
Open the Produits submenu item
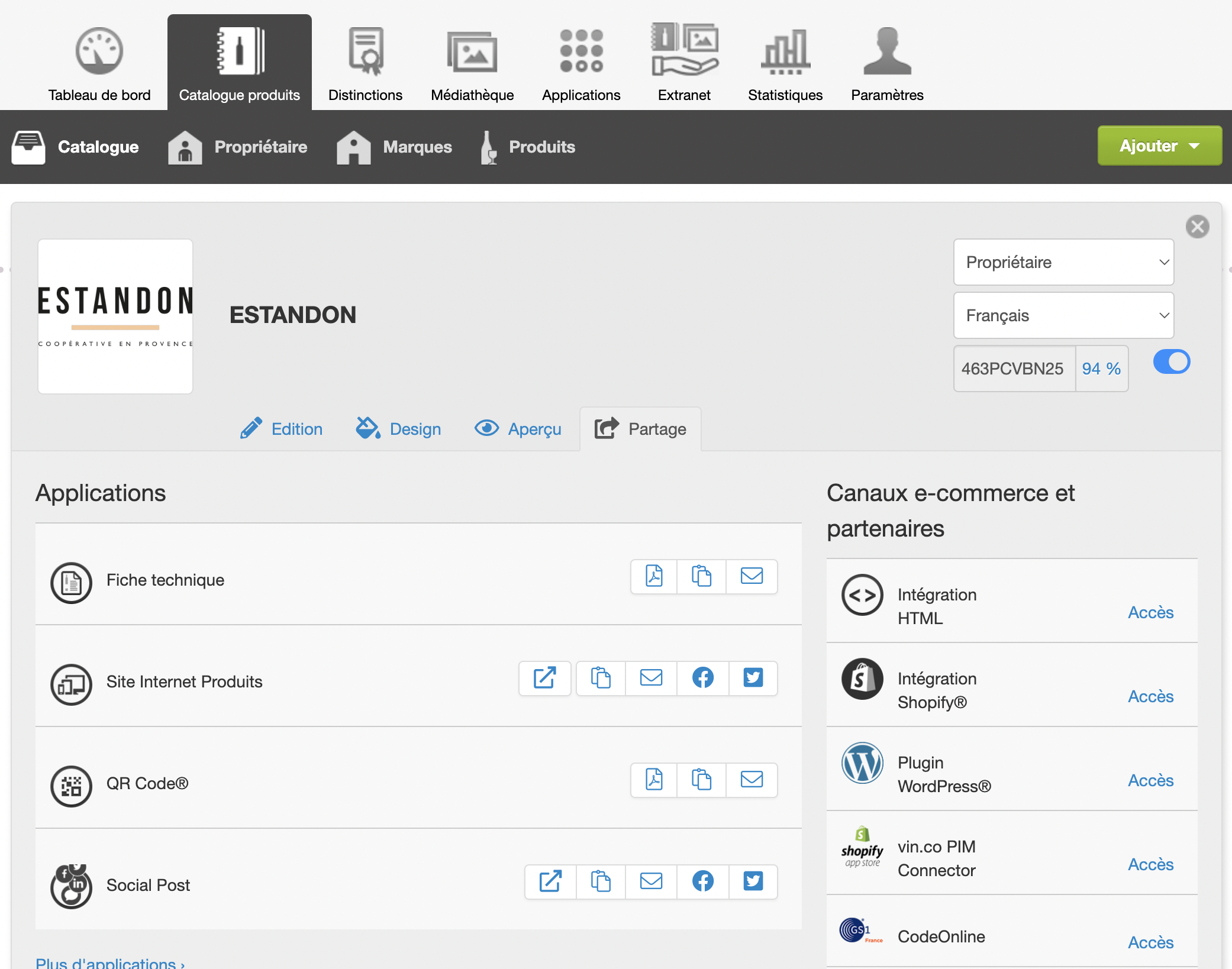click(x=528, y=147)
